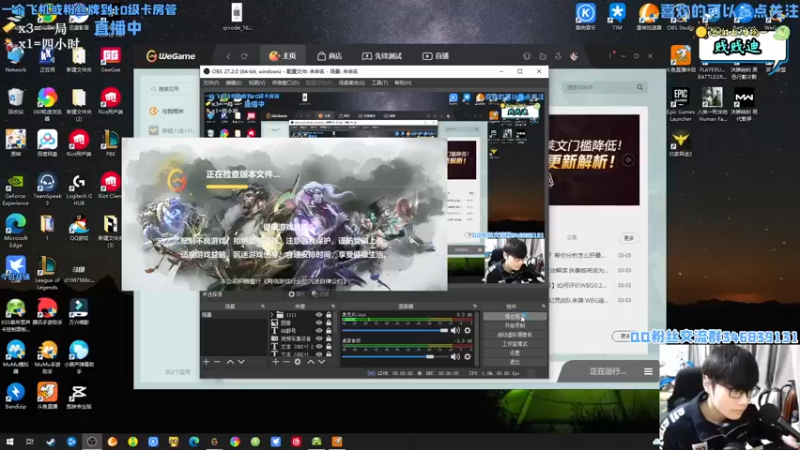Move source up in OBS sources panel
Screen dimensions: 800x450
click(x=311, y=362)
